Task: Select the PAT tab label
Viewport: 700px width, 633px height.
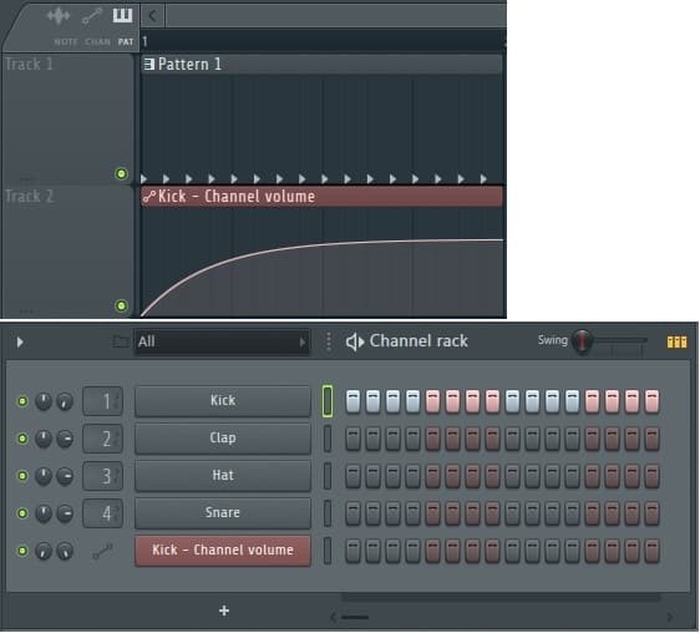Action: 125,42
